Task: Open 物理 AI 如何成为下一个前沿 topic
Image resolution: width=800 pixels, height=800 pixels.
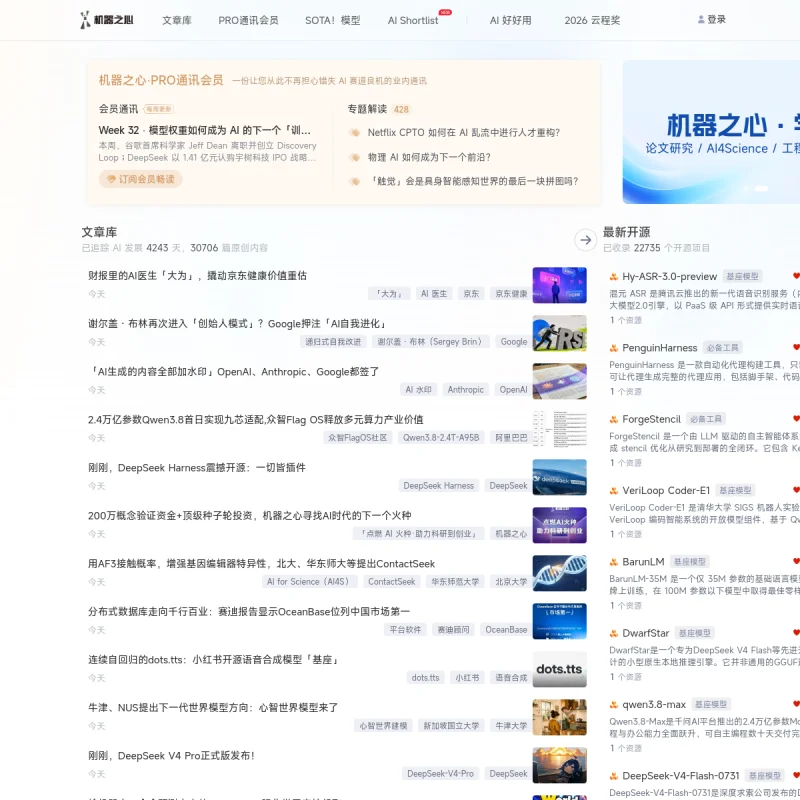Action: pyautogui.click(x=429, y=157)
